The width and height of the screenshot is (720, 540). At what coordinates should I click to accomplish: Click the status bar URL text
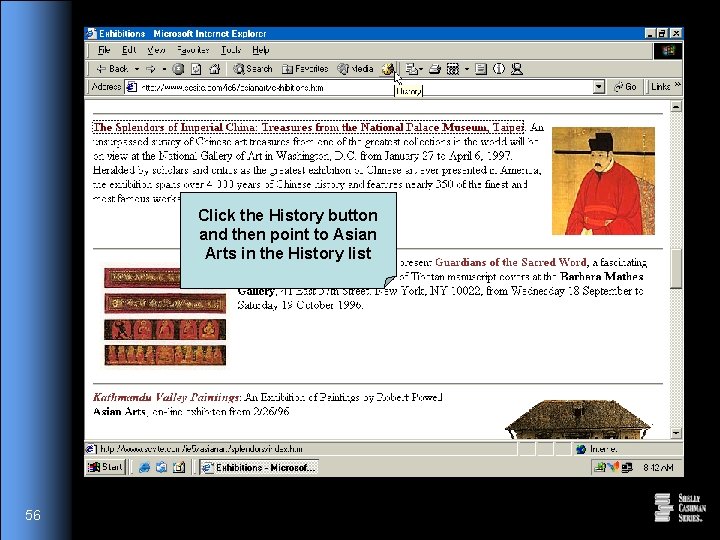(x=201, y=449)
